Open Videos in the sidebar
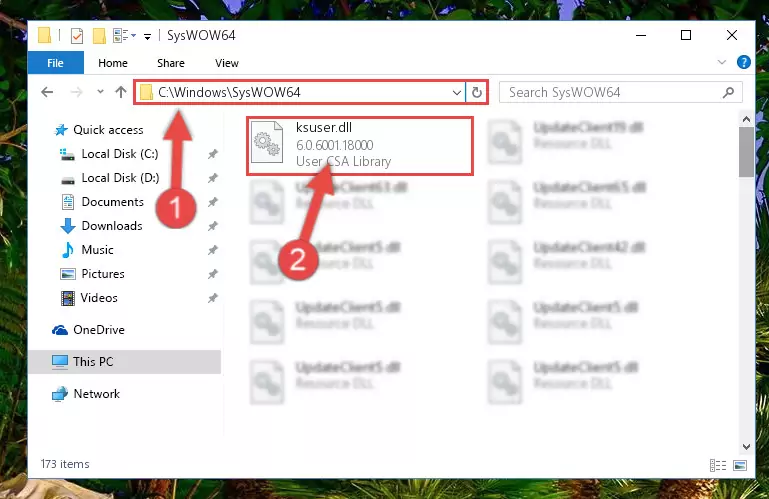The image size is (769, 499). (89, 298)
